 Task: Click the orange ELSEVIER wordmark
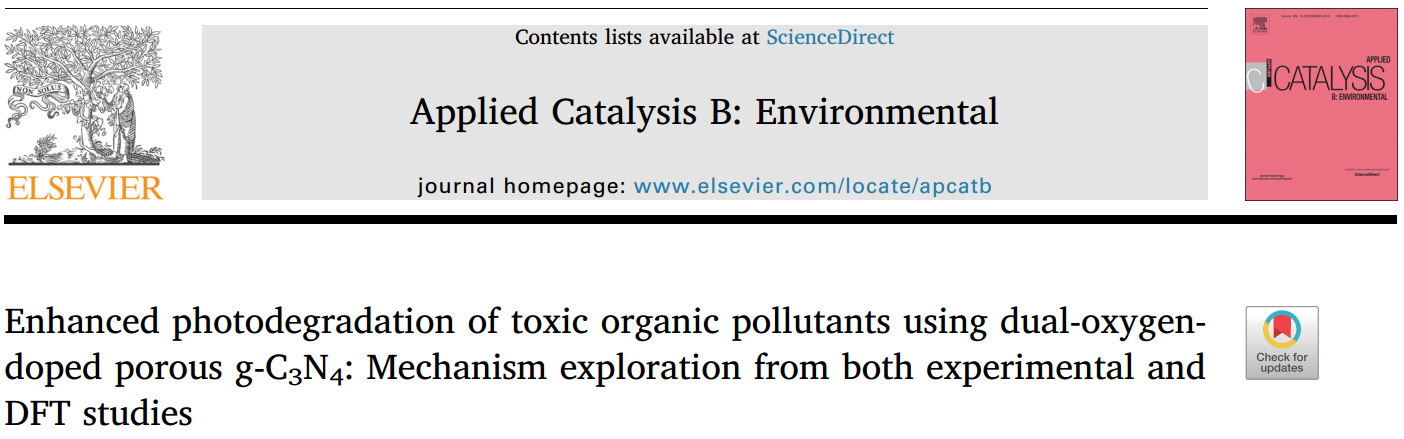pyautogui.click(x=85, y=187)
